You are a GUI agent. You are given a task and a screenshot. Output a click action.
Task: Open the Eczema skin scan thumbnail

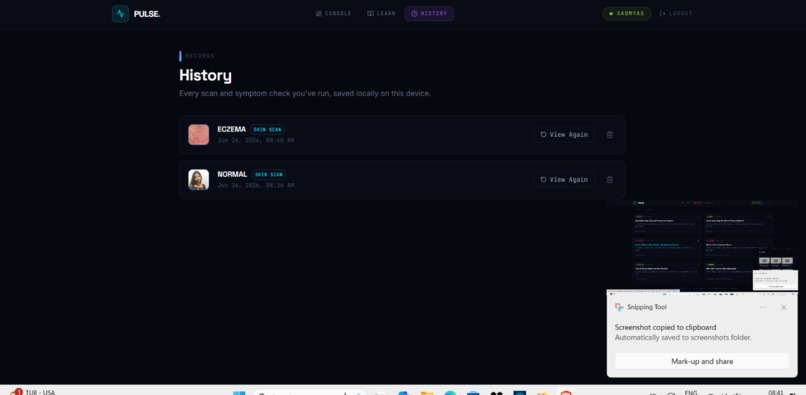pyautogui.click(x=198, y=135)
